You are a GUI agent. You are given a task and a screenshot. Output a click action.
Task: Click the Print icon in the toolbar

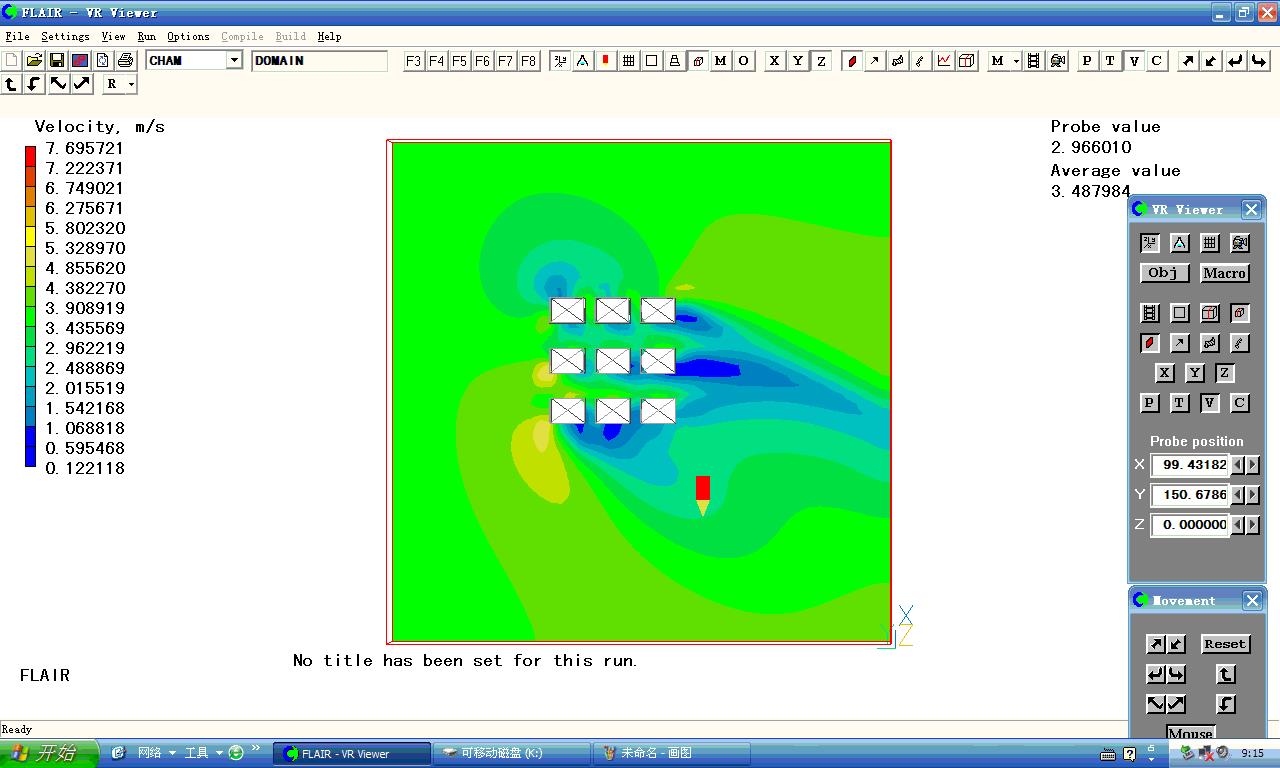point(125,61)
